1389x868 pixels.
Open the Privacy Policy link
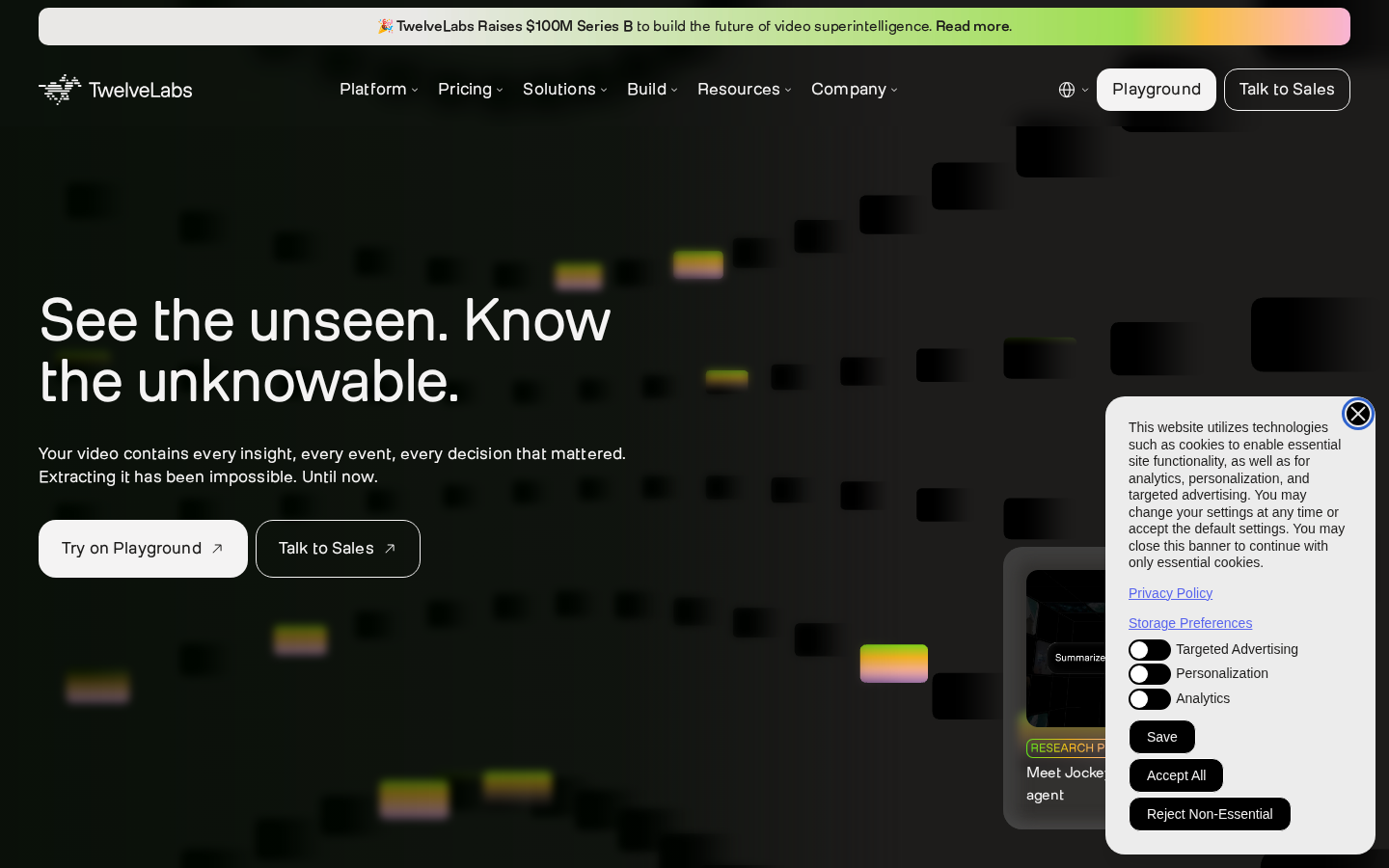(1170, 593)
